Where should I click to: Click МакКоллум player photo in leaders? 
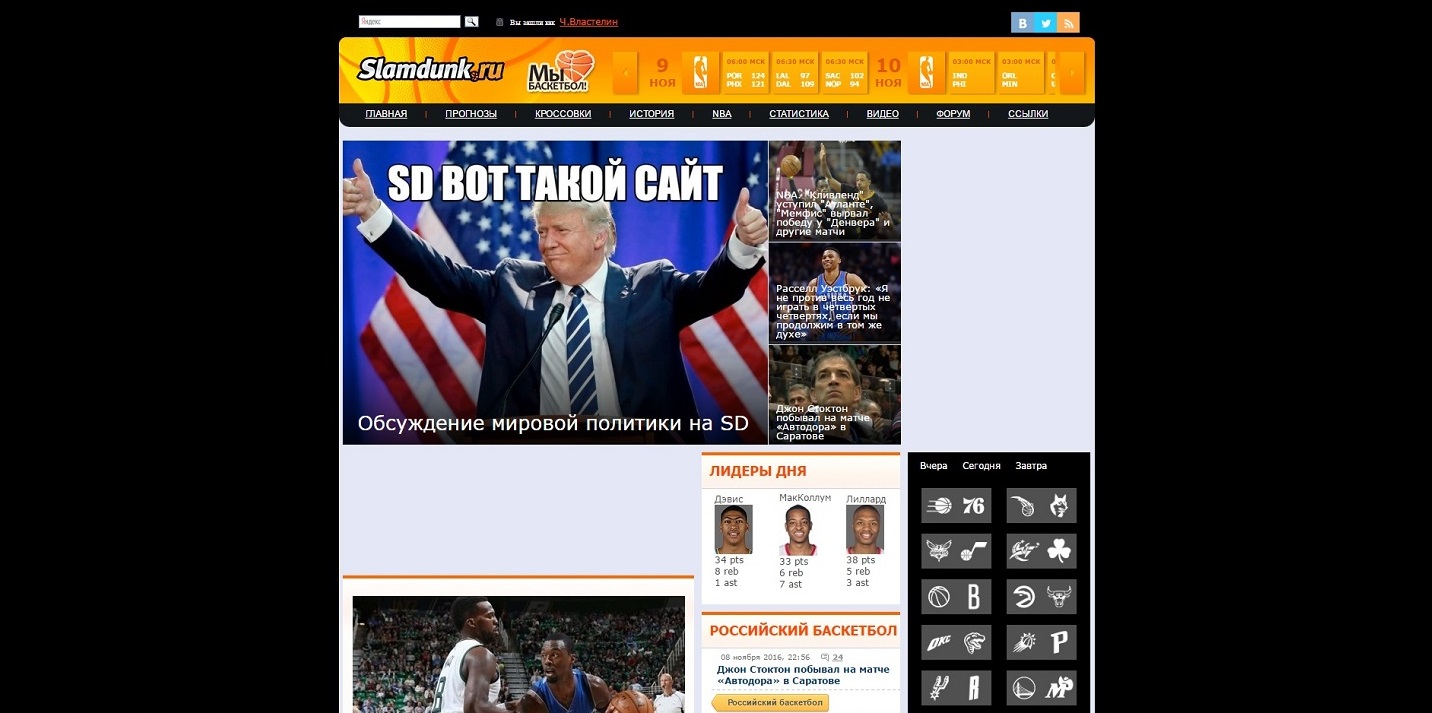(797, 530)
